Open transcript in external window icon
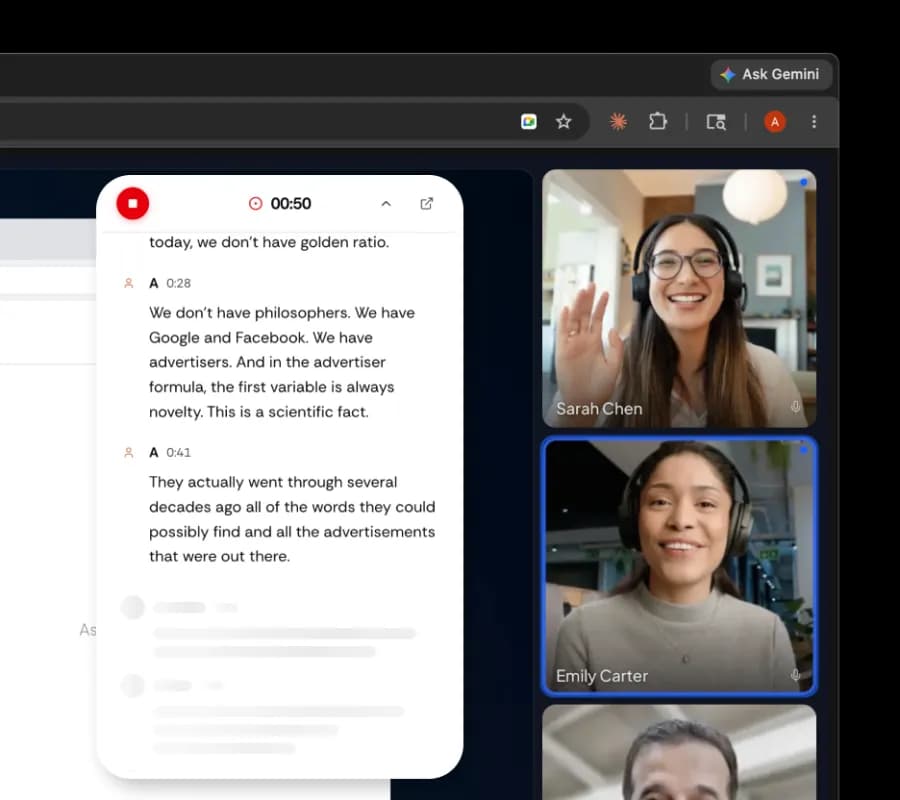 click(x=426, y=204)
